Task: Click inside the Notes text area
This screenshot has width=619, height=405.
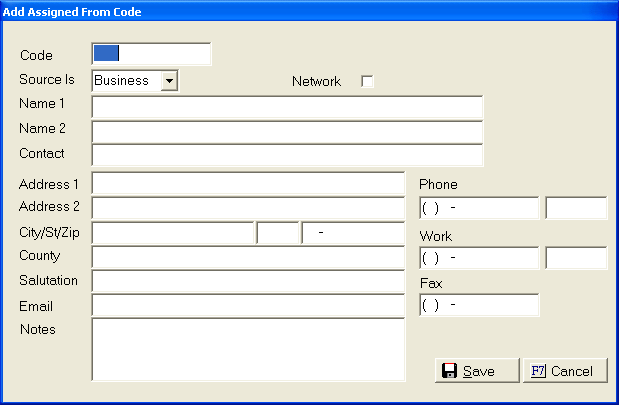Action: pos(248,349)
